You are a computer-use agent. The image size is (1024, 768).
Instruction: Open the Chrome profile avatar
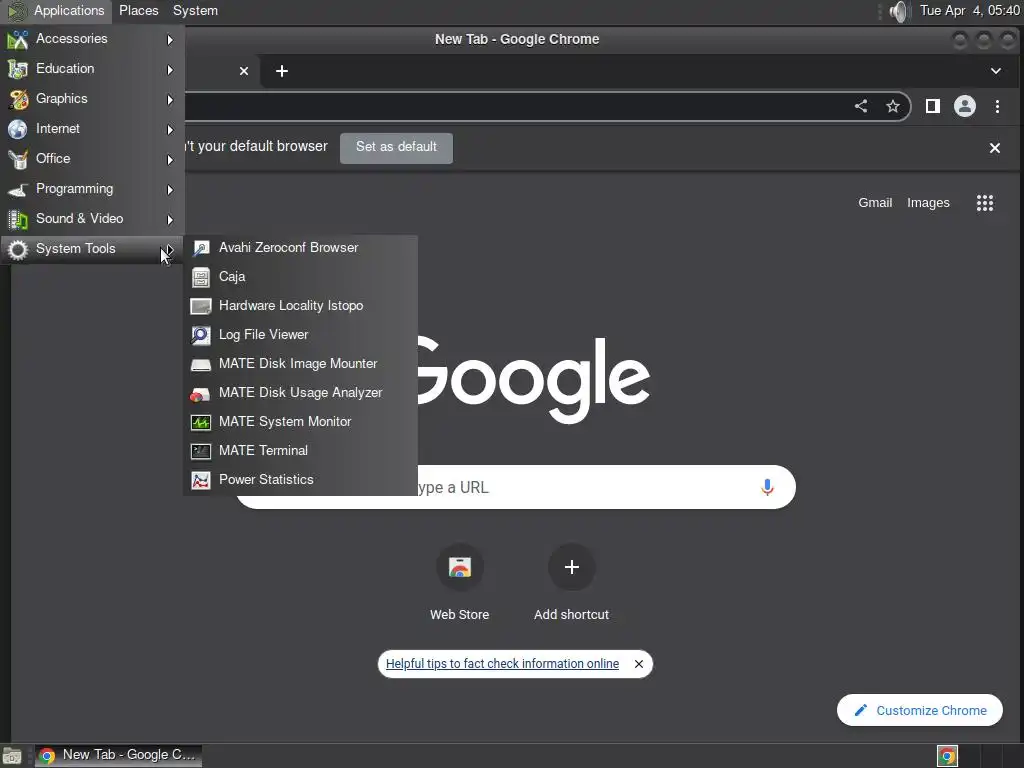(x=965, y=106)
